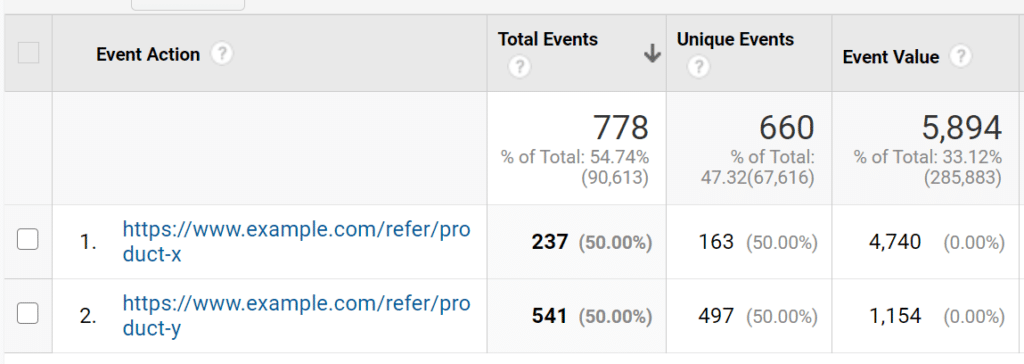Toggle the select-all checkbox in table header
Image resolution: width=1024 pixels, height=364 pixels.
[x=28, y=53]
